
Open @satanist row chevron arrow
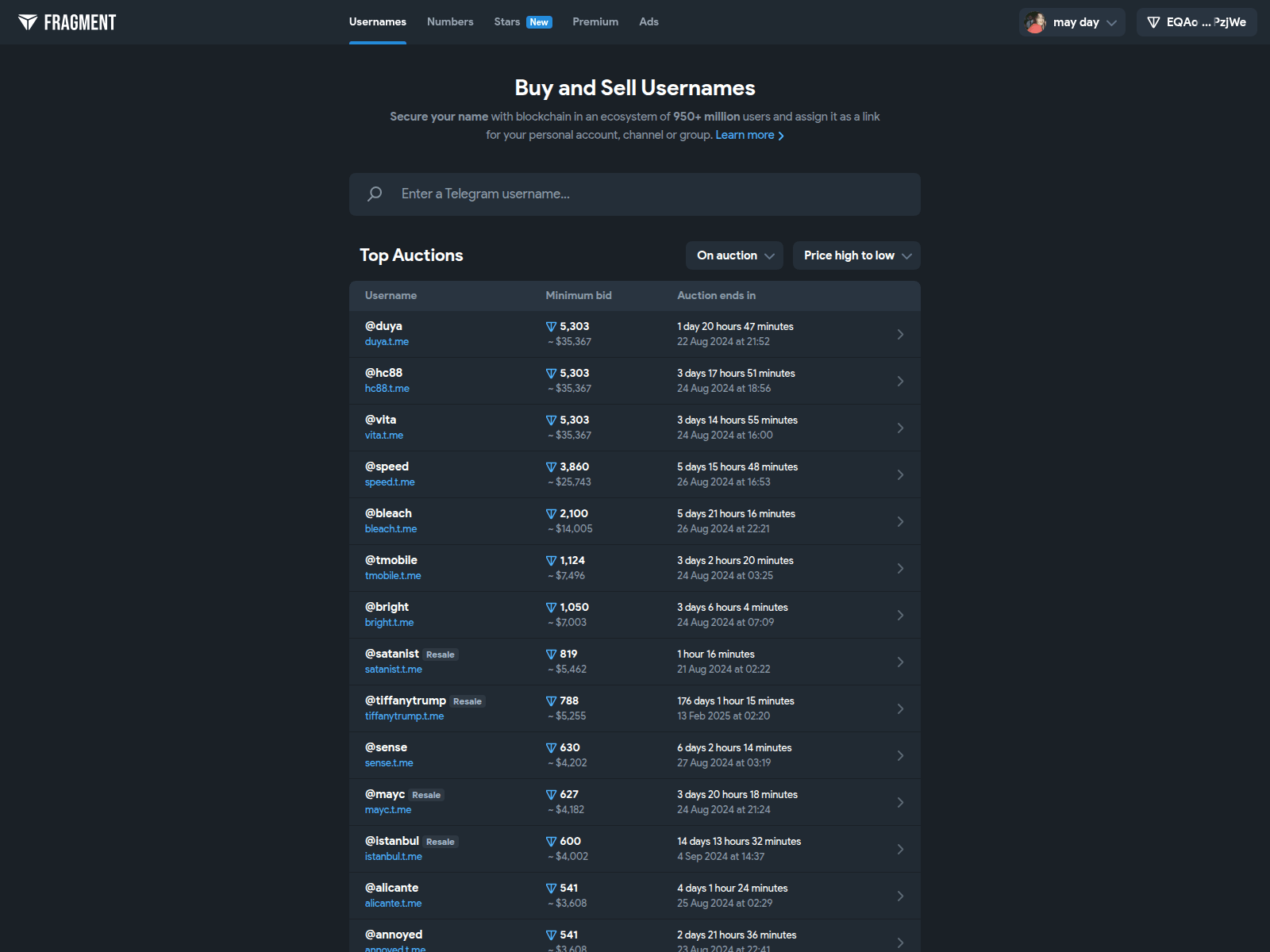pos(900,662)
